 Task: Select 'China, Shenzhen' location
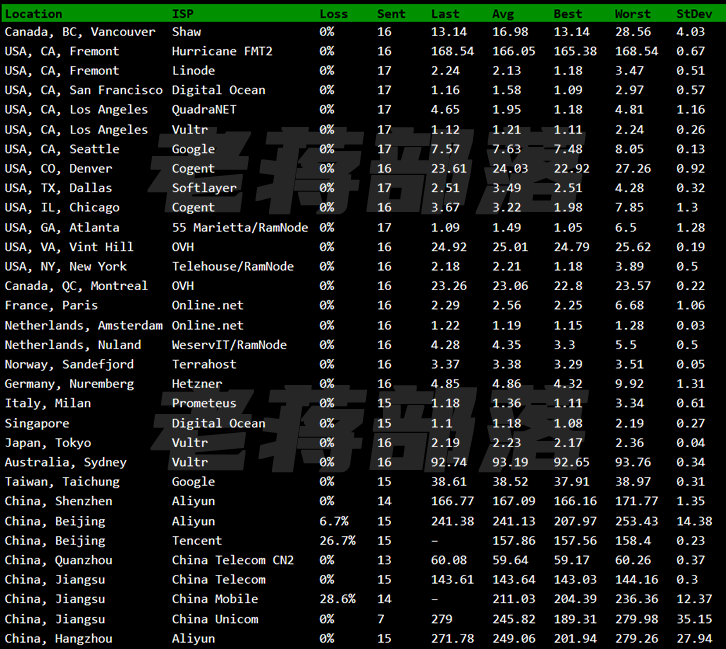coord(58,501)
